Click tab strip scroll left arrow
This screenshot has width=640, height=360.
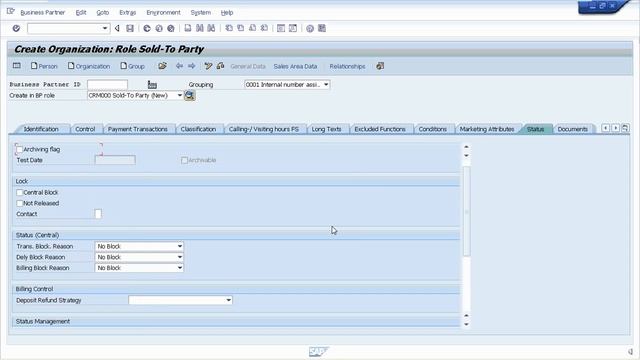point(605,128)
